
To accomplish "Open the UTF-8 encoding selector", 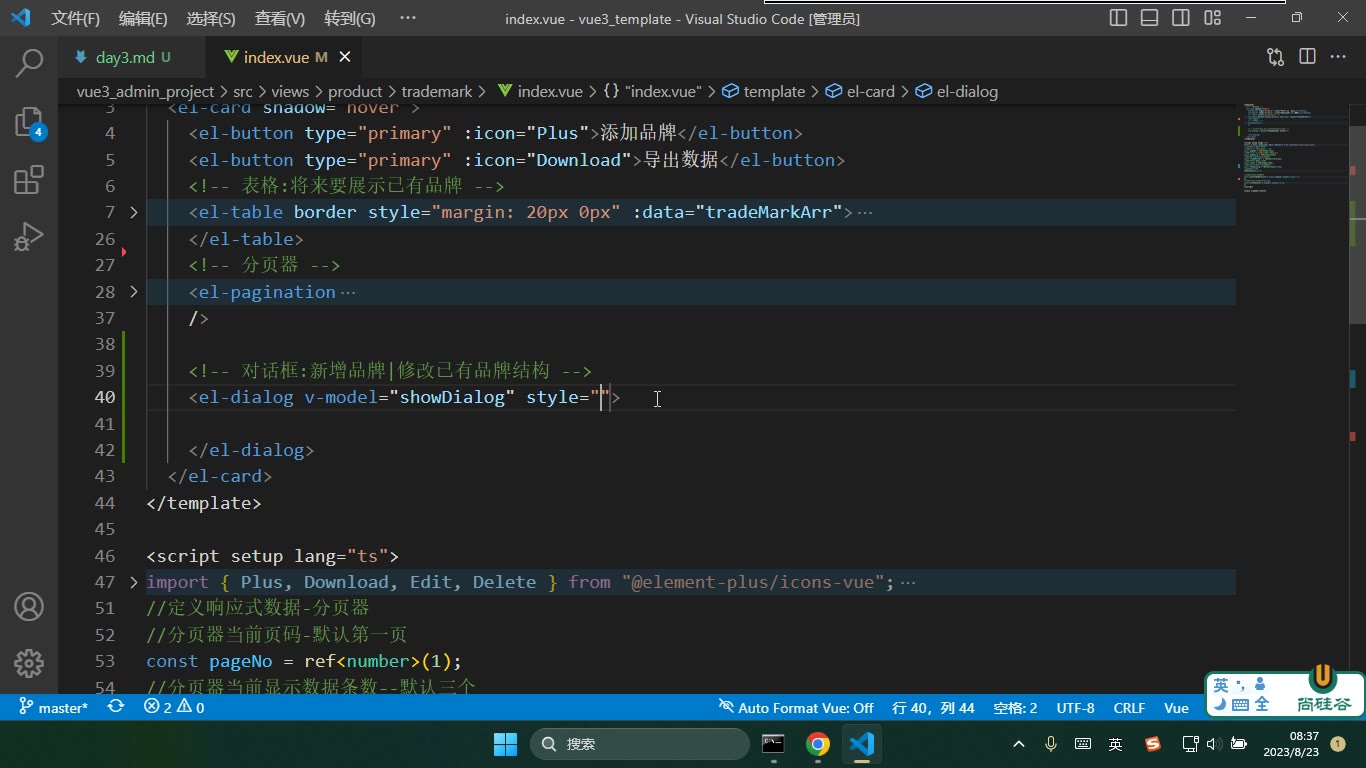I will 1076,707.
